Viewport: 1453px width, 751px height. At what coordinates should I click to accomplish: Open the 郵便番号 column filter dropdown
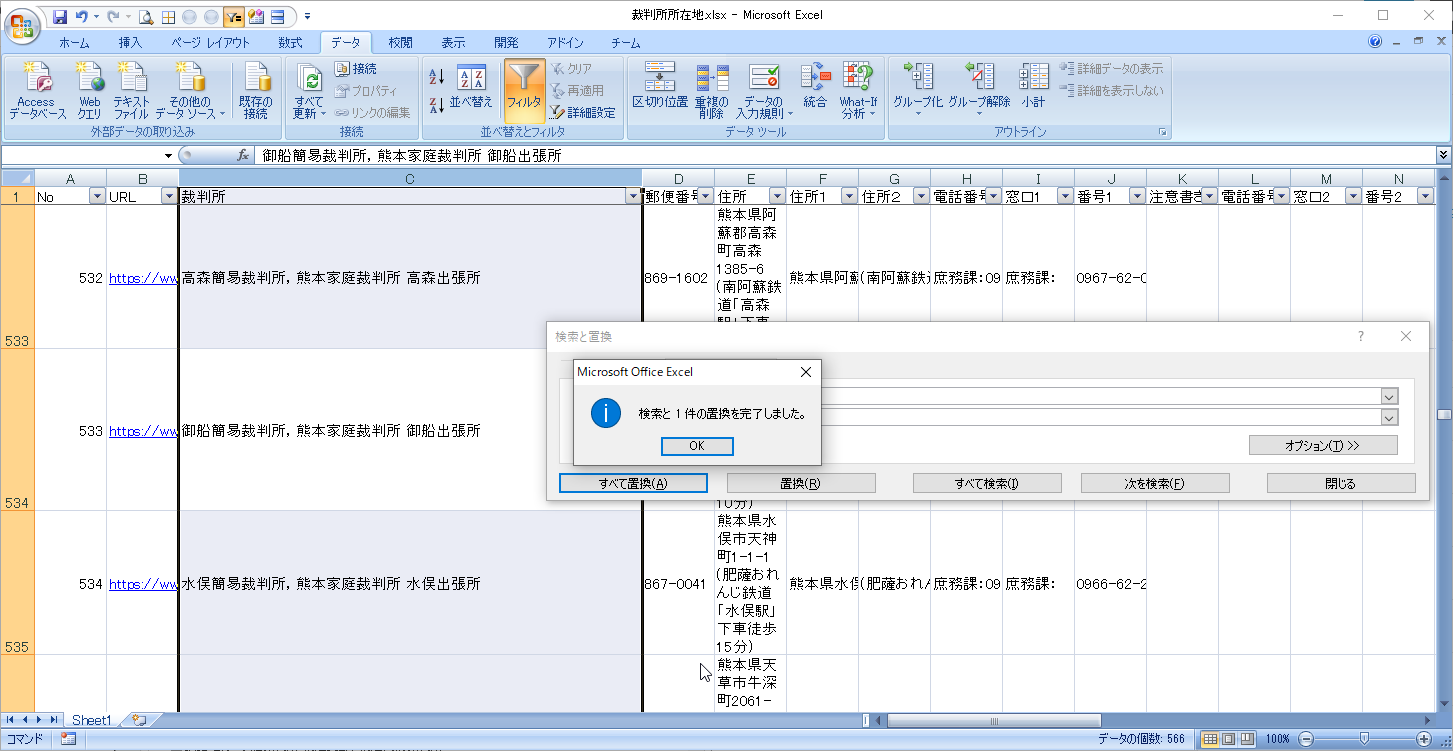coord(705,197)
